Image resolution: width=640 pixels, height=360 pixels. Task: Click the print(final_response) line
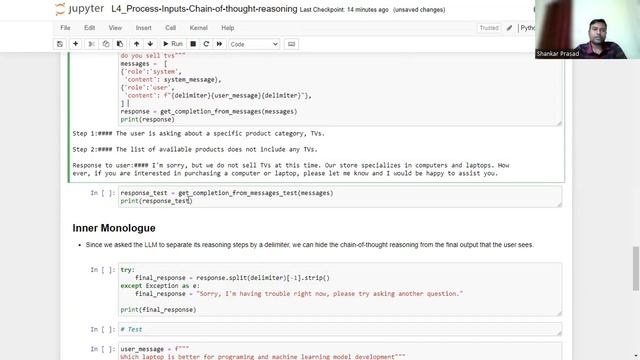click(x=158, y=310)
